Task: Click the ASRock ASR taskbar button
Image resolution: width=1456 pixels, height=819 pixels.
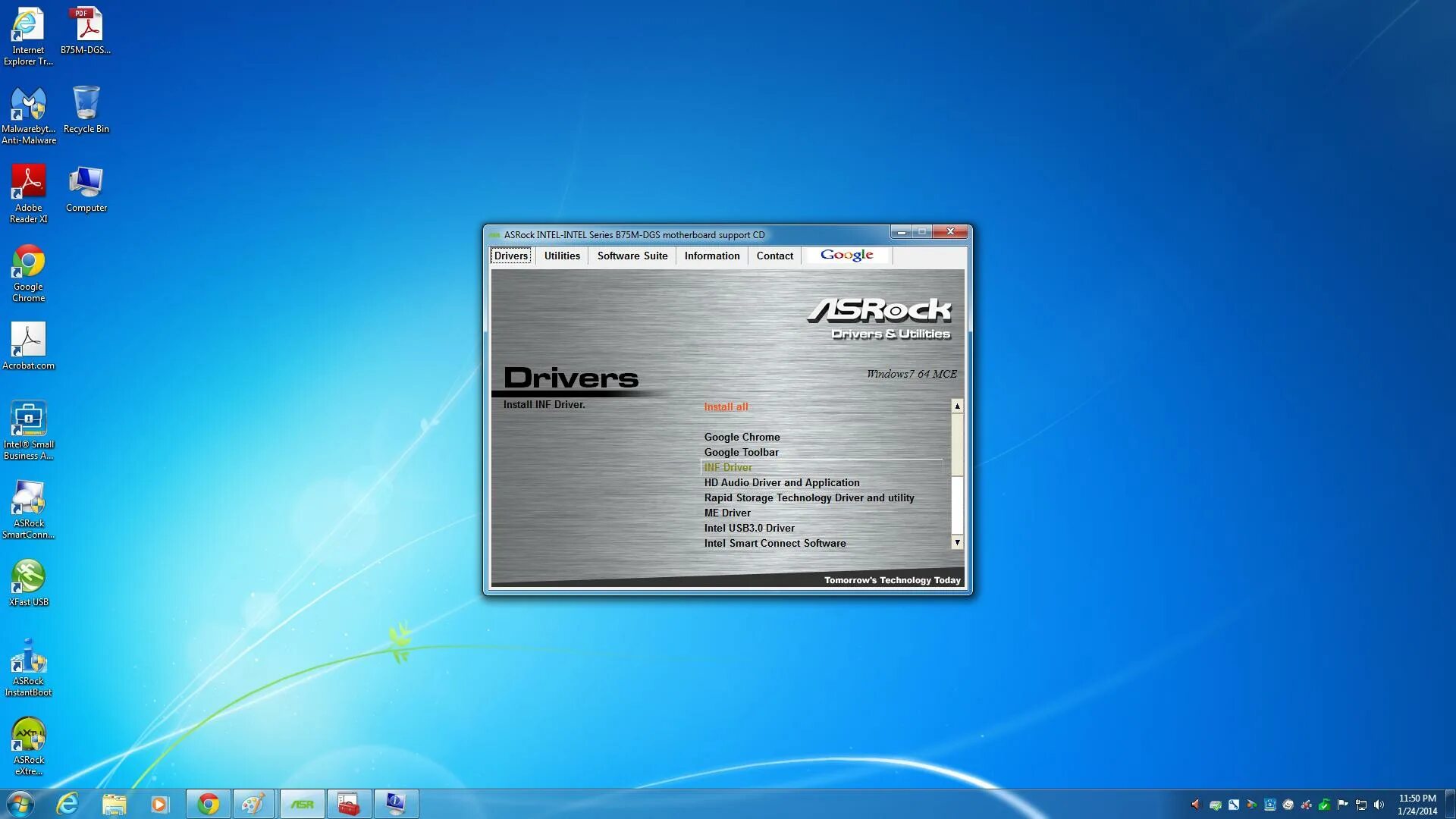Action: coord(302,804)
